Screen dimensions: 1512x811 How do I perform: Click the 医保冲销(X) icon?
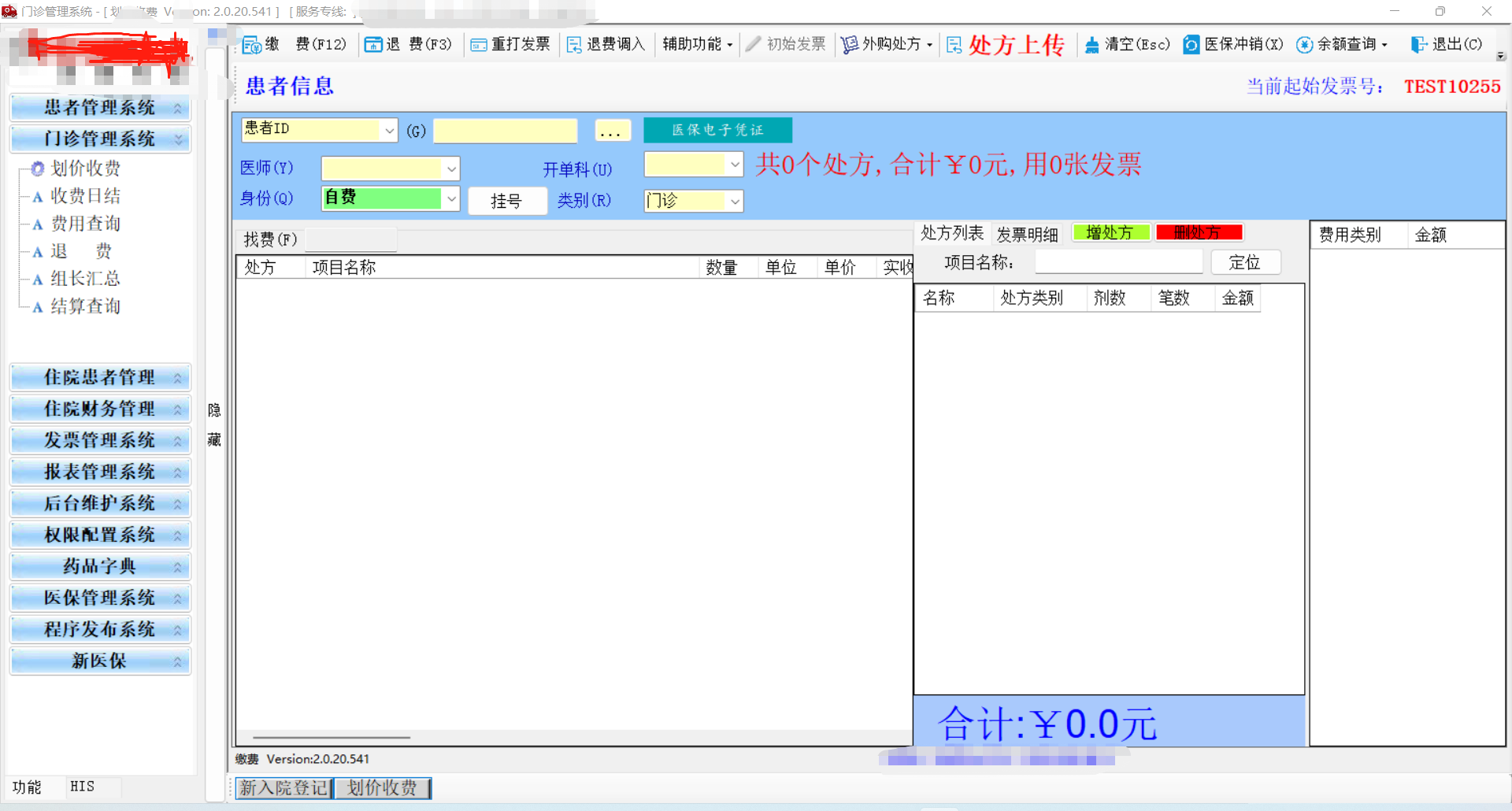tap(1191, 45)
